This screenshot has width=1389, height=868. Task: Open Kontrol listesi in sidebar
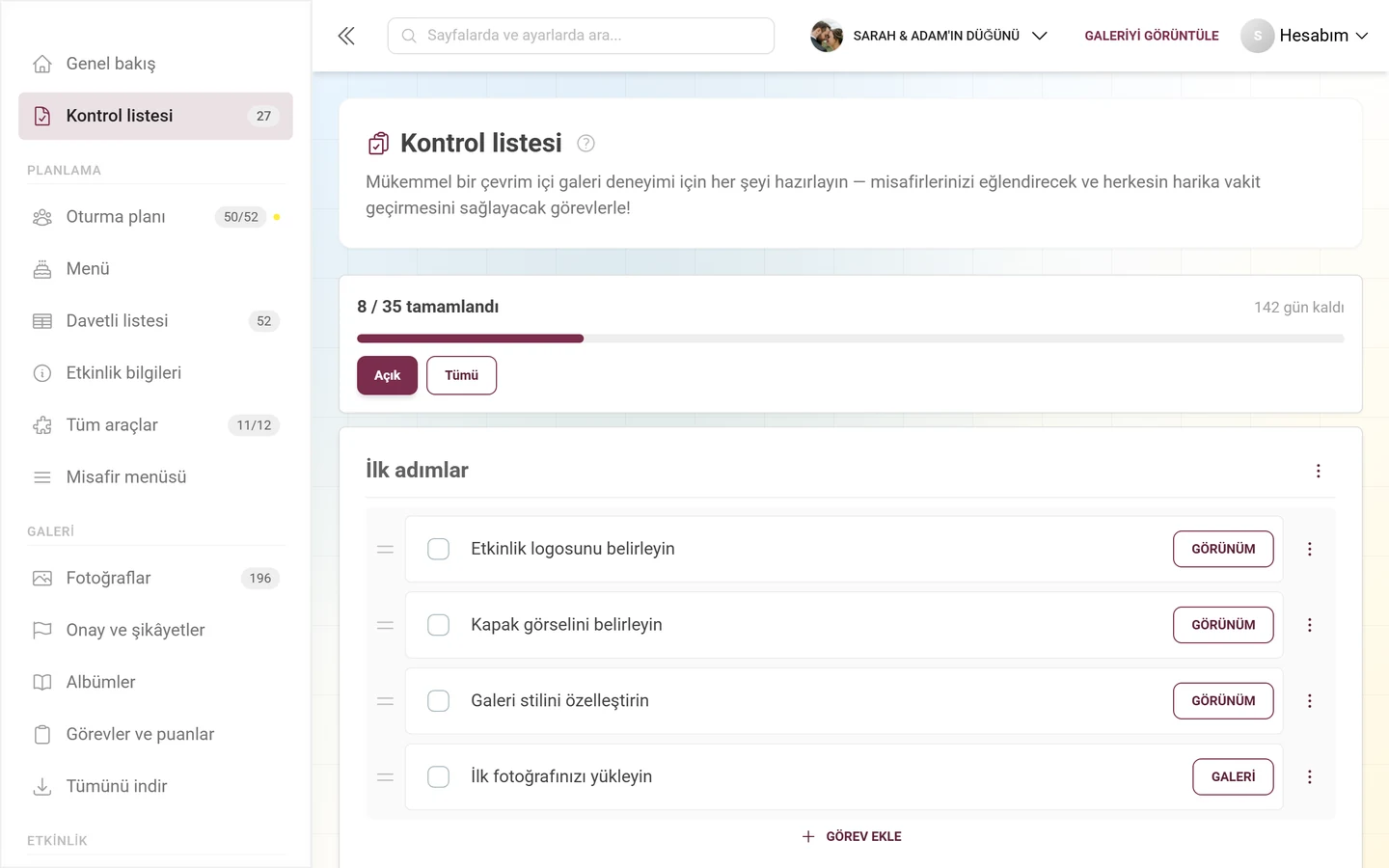155,116
